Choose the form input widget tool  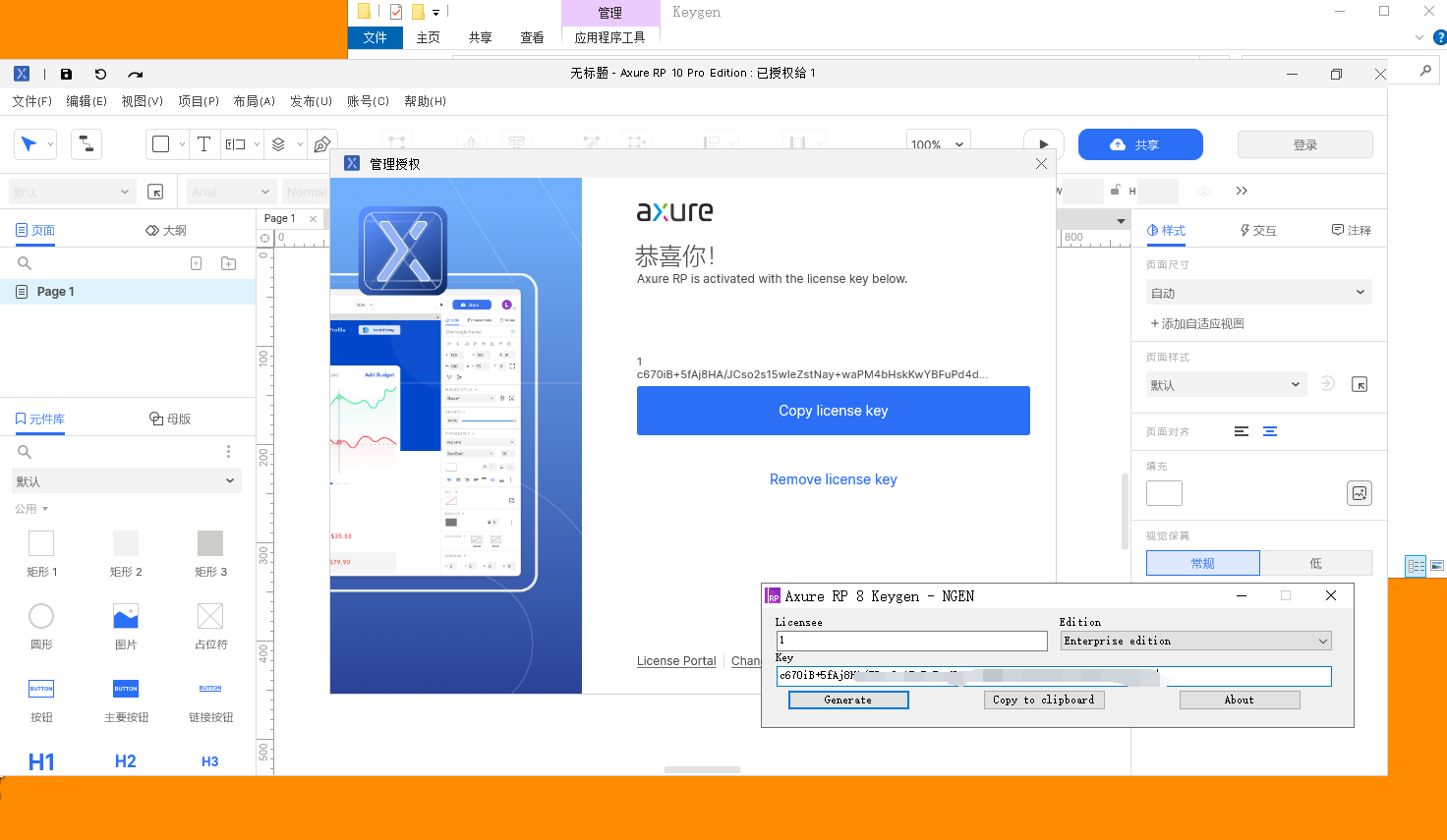[235, 144]
